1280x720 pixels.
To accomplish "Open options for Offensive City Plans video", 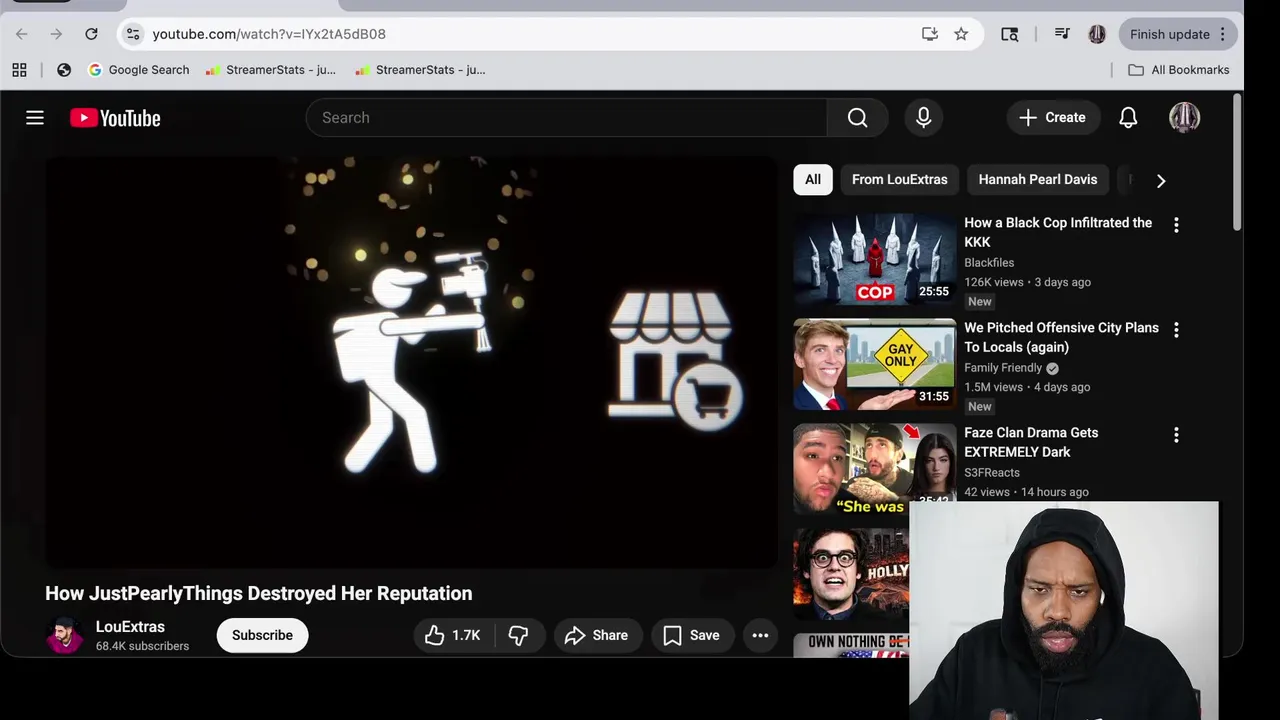I will click(x=1176, y=329).
